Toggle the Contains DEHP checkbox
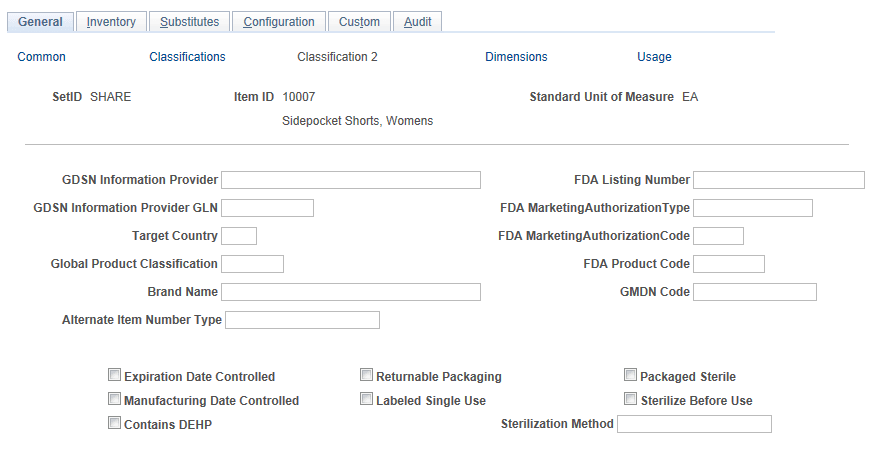 (x=114, y=424)
